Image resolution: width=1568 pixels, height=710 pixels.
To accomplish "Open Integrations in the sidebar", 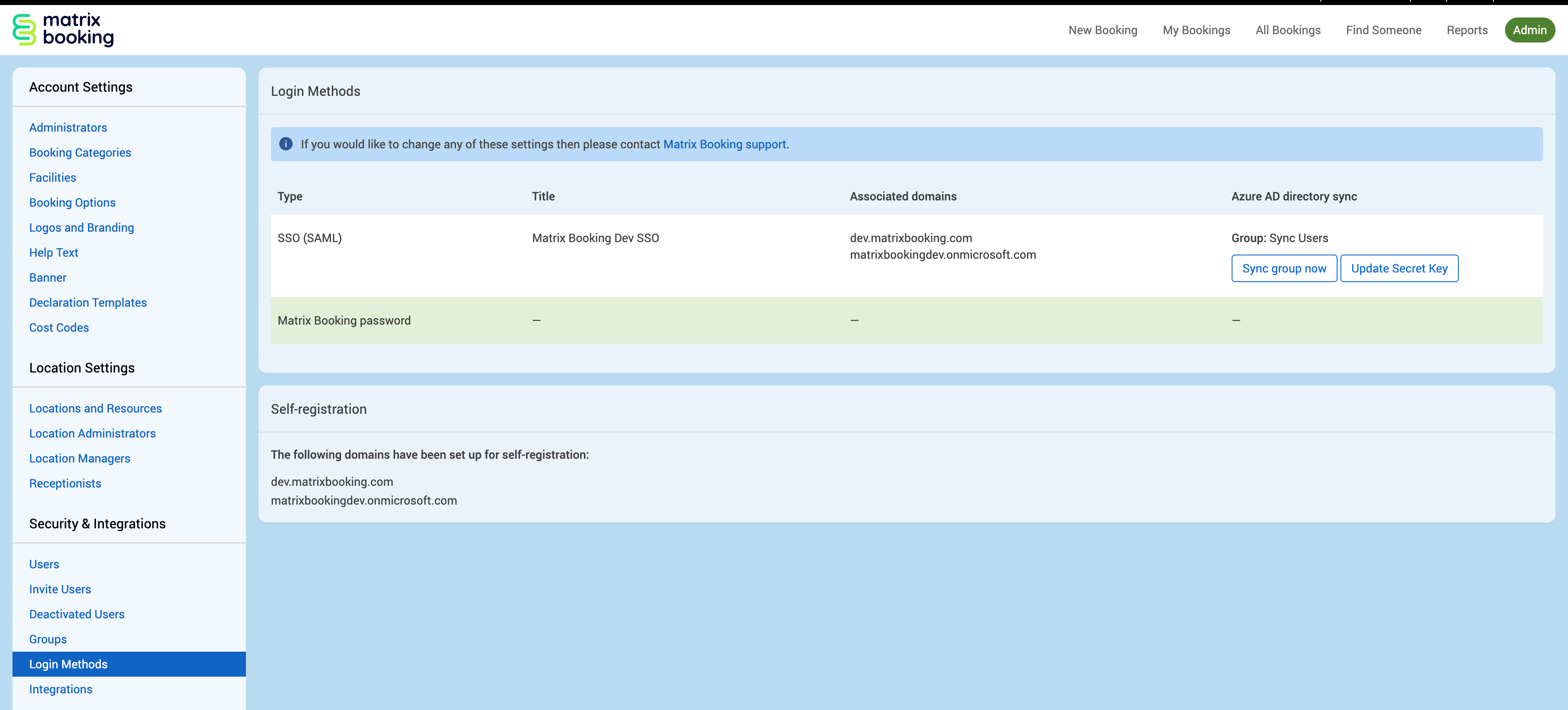I will click(61, 689).
